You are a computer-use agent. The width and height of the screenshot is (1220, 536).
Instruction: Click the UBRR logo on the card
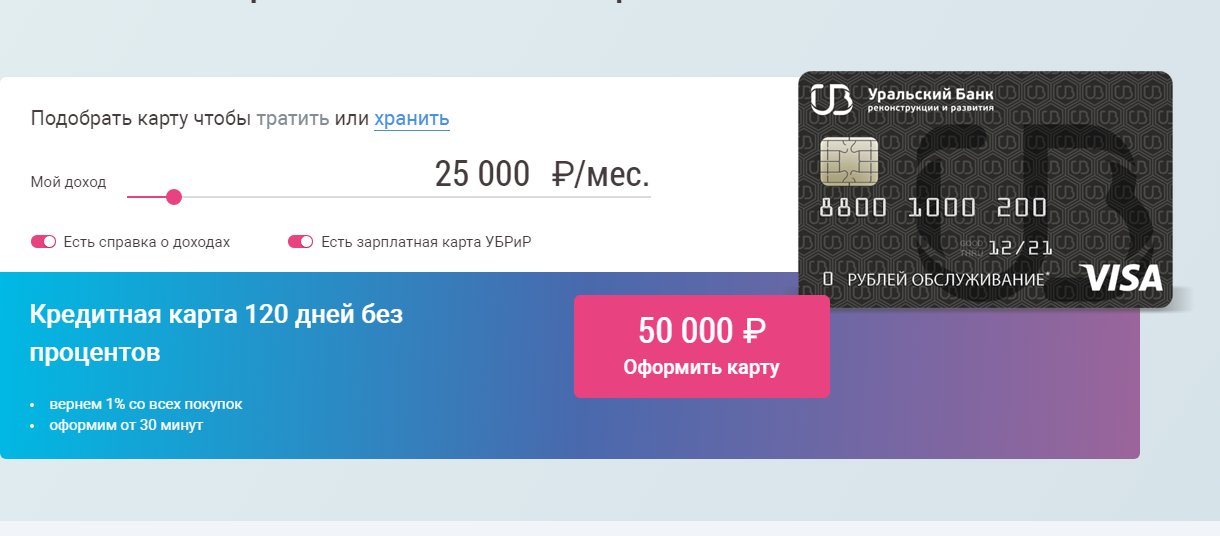[x=832, y=99]
